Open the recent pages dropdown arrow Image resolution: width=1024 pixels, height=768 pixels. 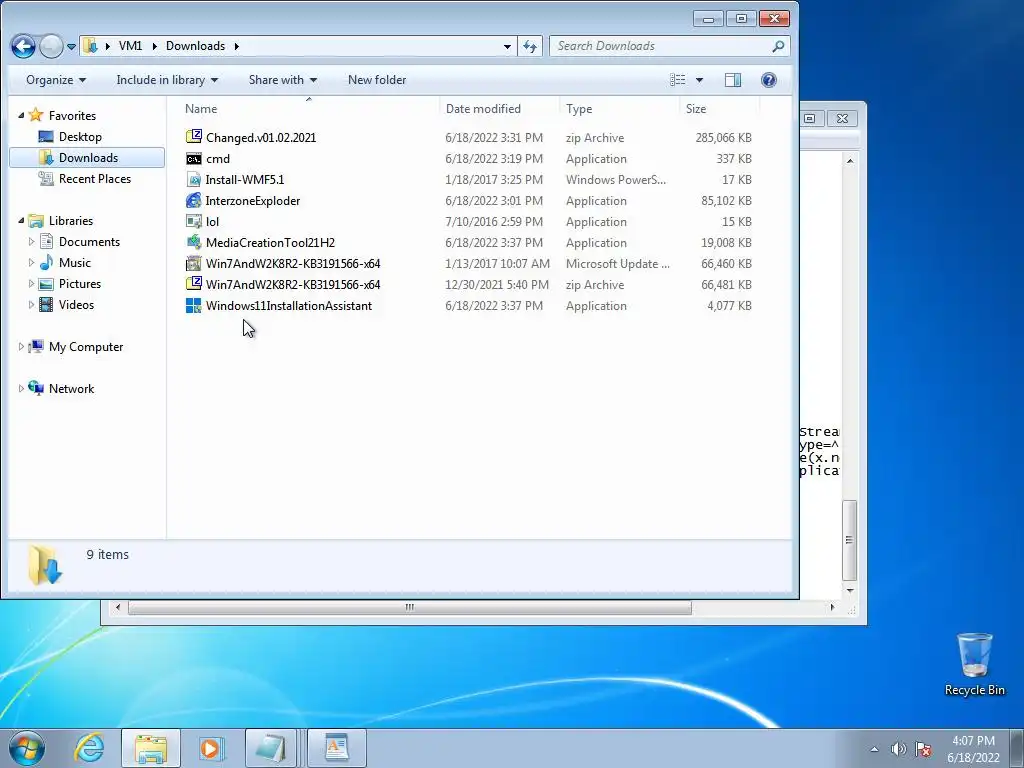[71, 46]
